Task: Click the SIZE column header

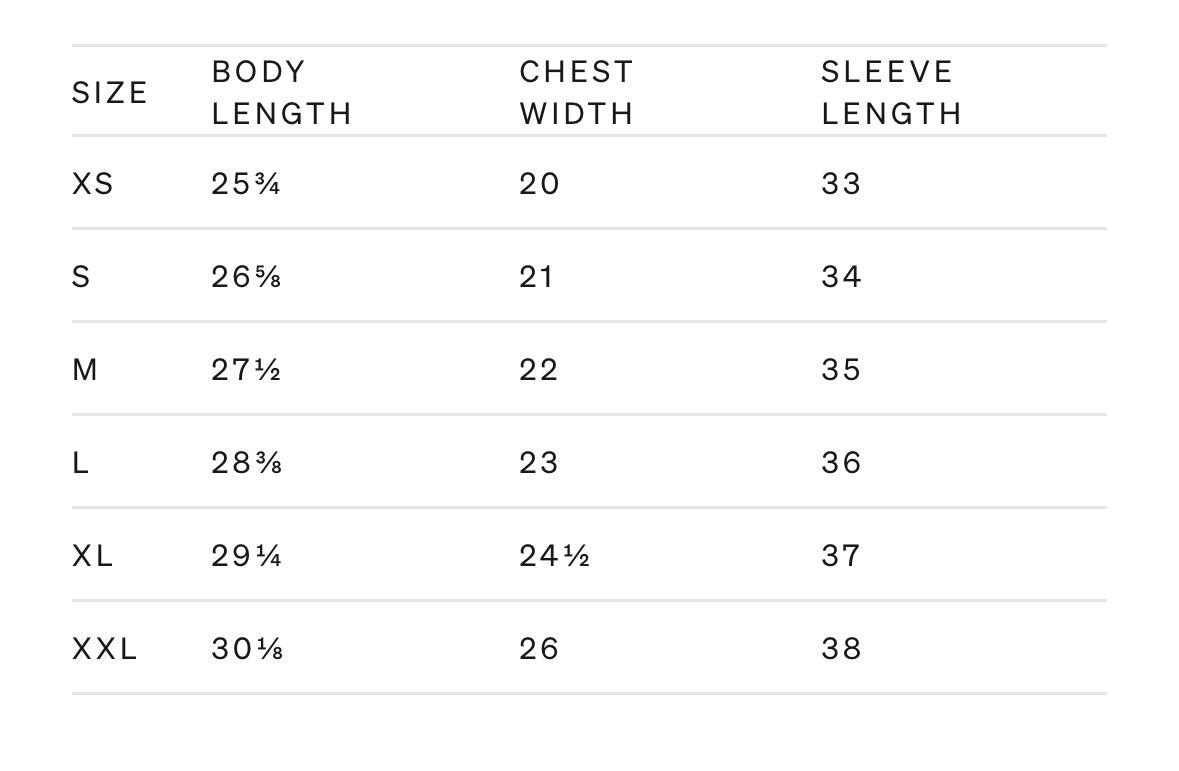Action: 110,93
